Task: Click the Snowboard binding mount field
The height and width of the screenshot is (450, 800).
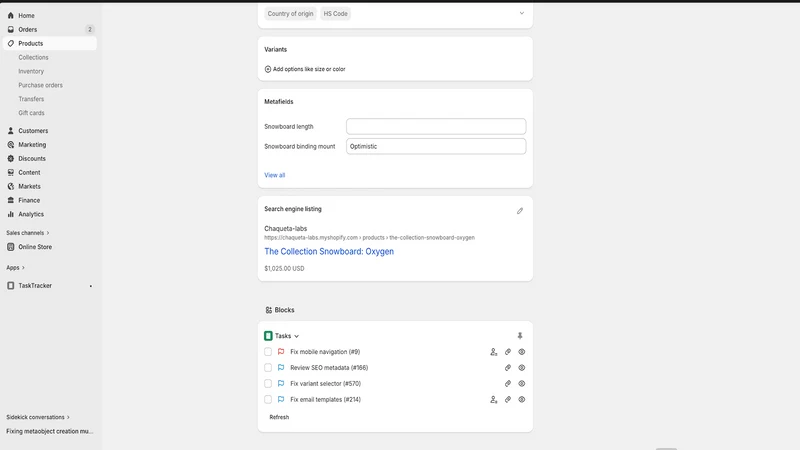Action: click(436, 146)
